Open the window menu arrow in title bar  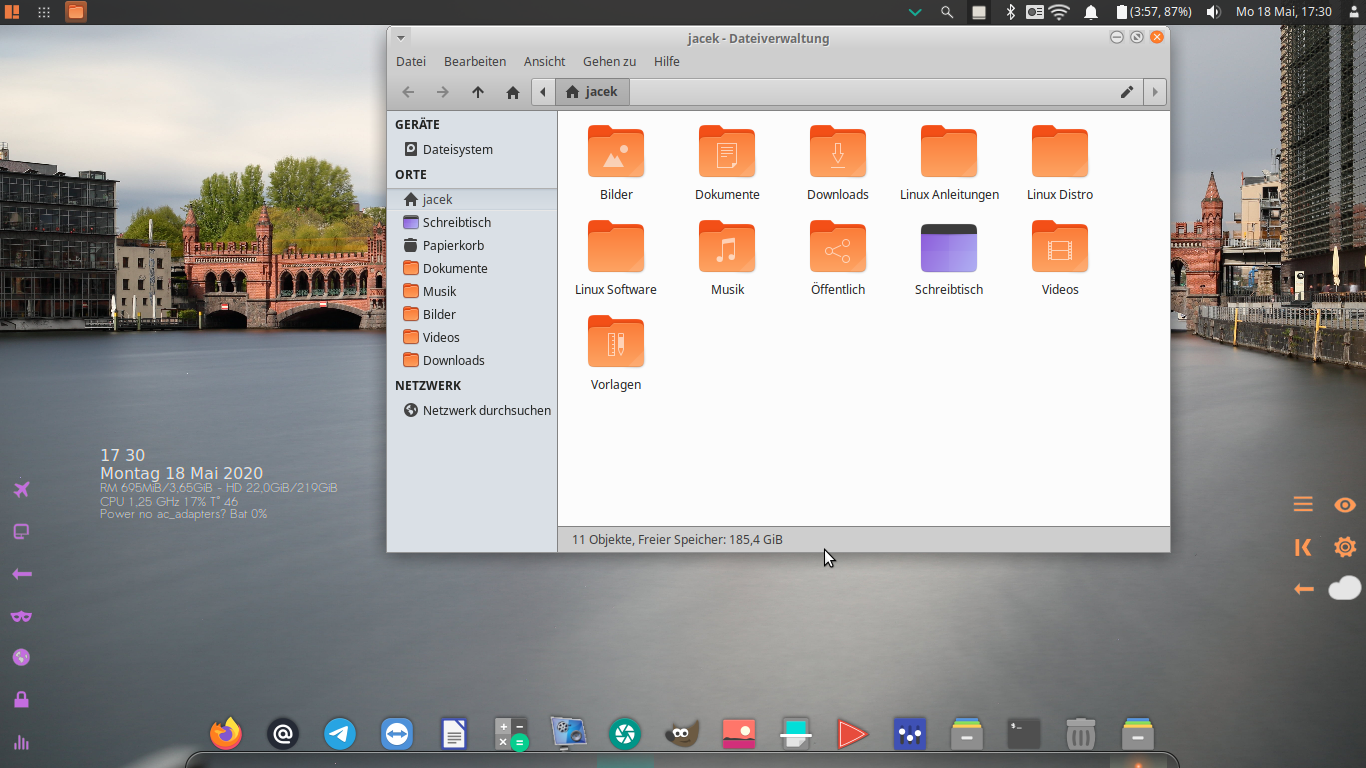401,38
